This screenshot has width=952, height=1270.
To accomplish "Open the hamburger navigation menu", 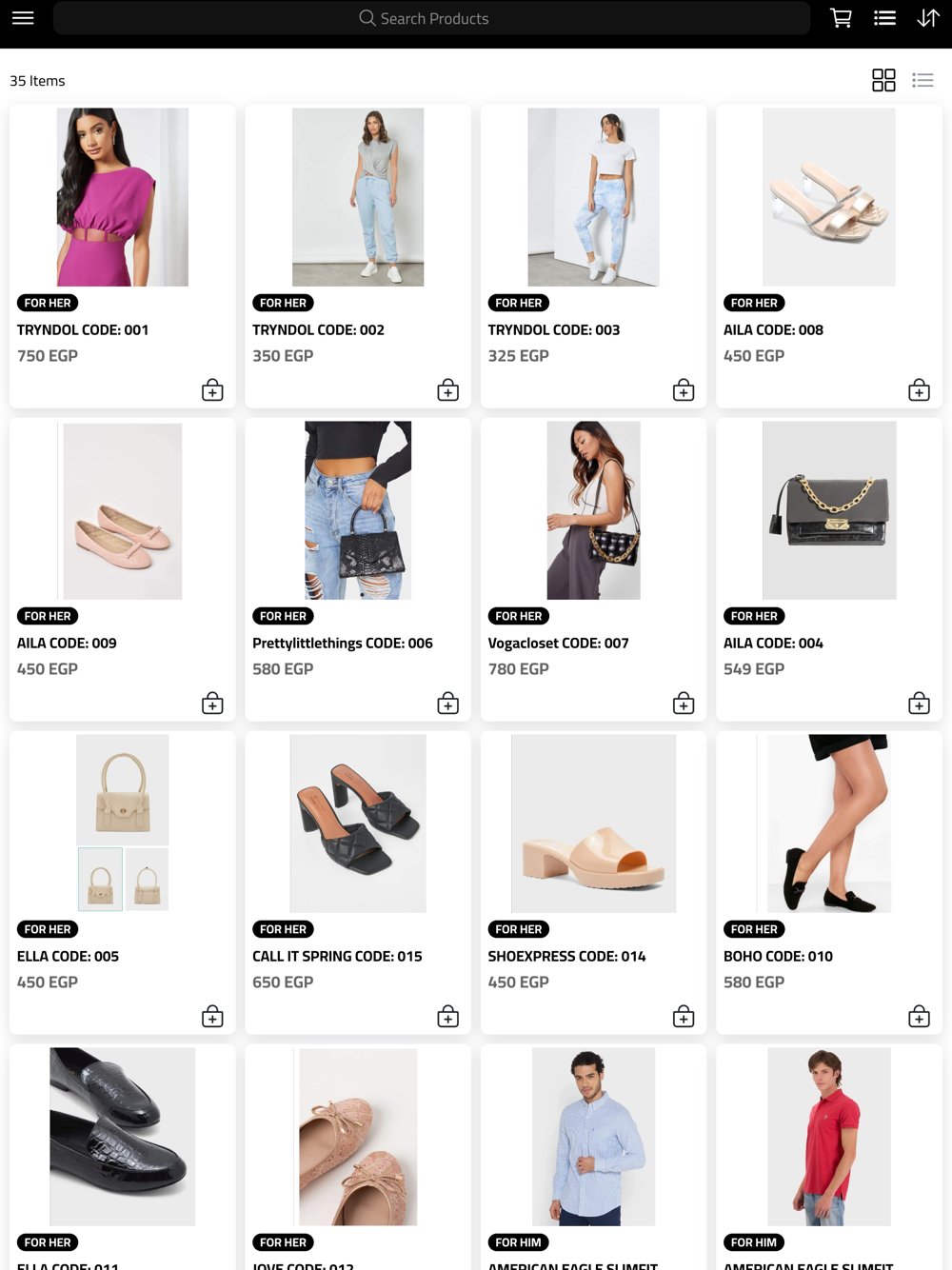I will [23, 18].
